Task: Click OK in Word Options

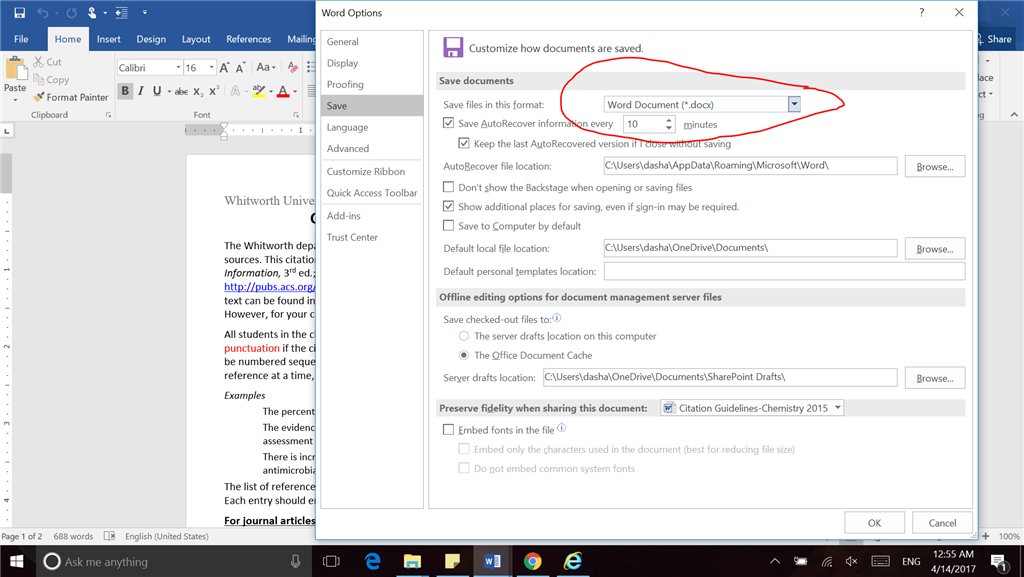Action: point(874,523)
